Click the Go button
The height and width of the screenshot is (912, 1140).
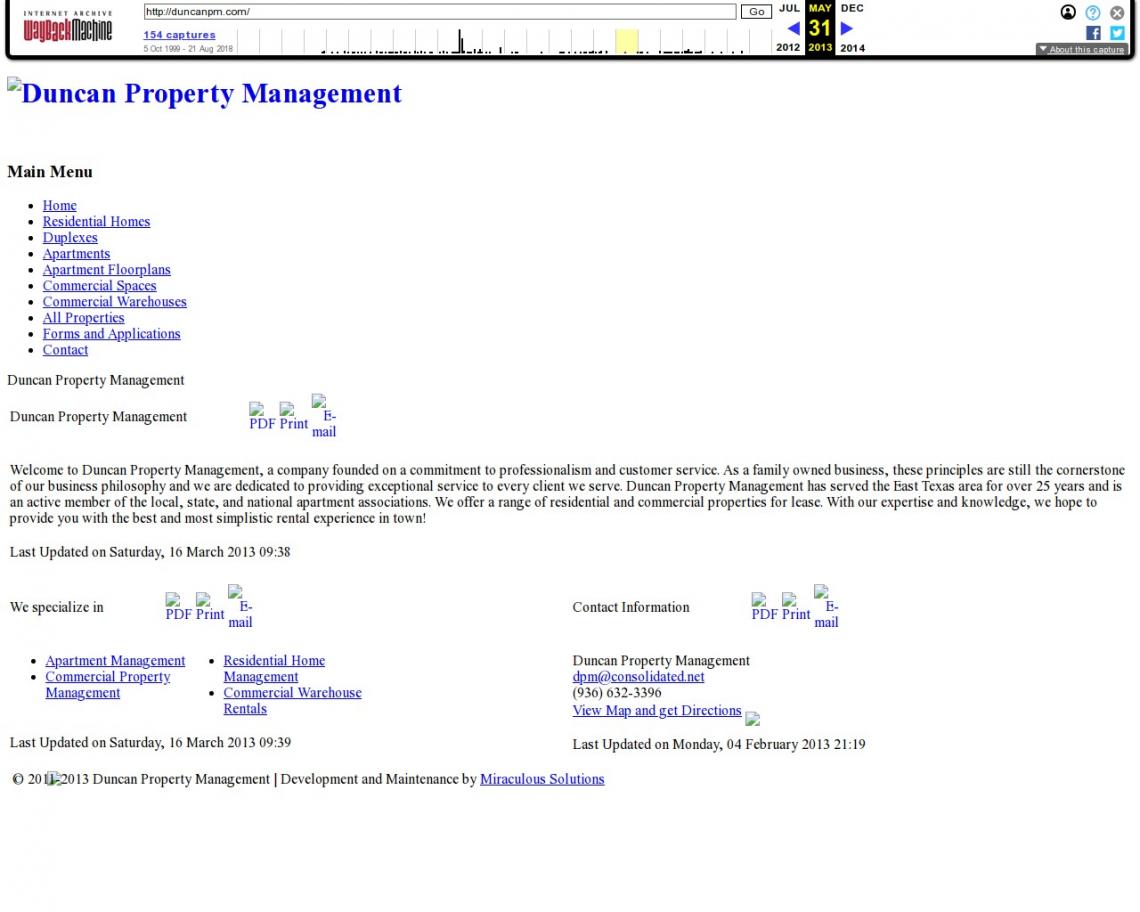(756, 12)
